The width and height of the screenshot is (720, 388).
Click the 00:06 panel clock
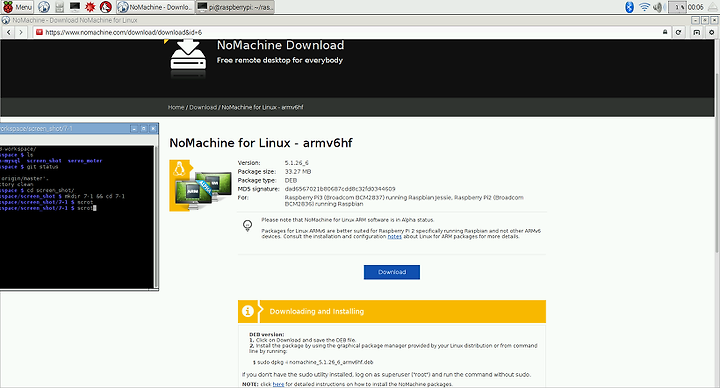point(695,7)
